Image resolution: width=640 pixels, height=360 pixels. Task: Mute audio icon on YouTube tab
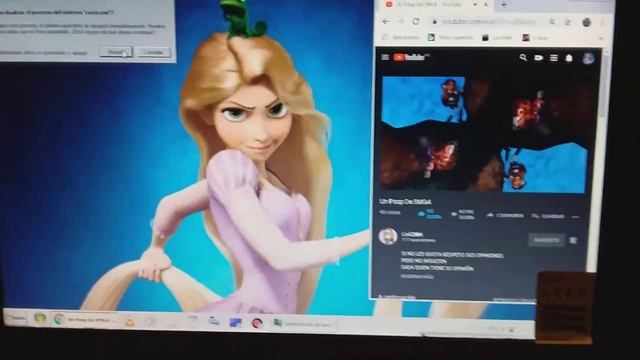(475, 4)
